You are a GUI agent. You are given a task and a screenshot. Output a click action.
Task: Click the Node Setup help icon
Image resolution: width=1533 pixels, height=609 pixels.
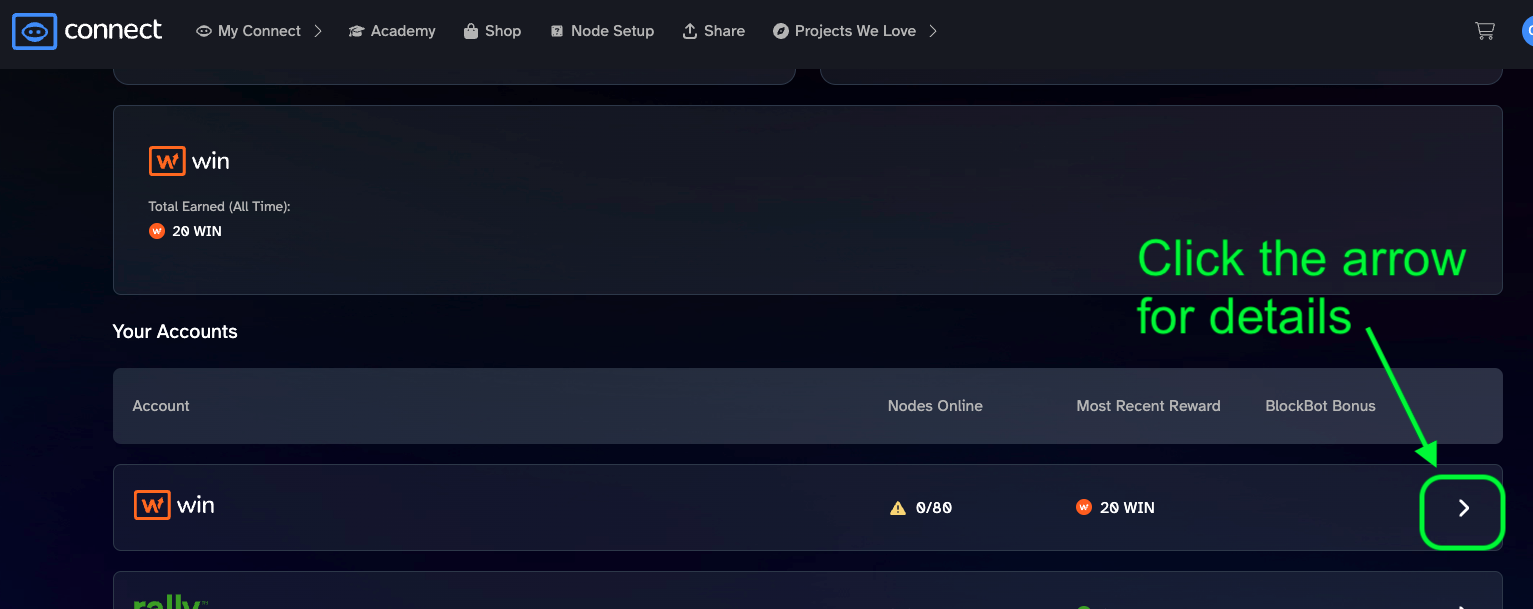557,31
